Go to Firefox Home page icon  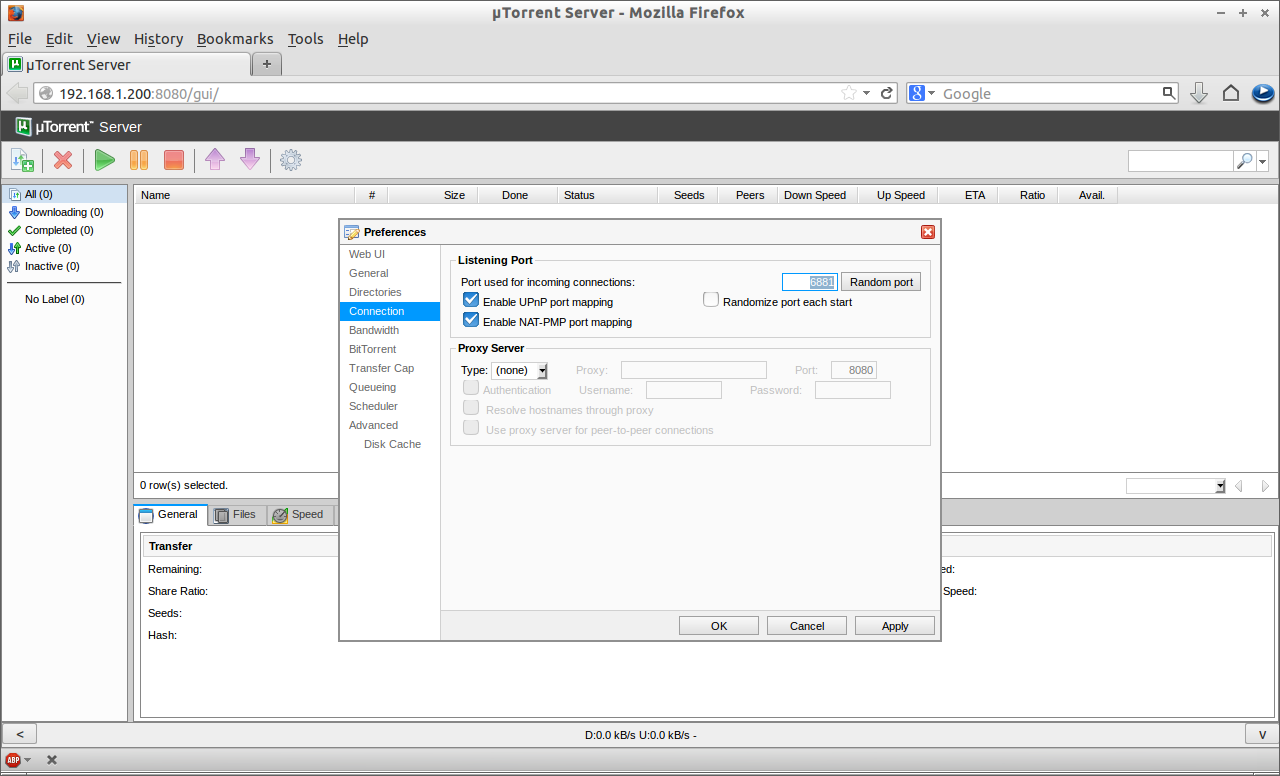point(1231,93)
